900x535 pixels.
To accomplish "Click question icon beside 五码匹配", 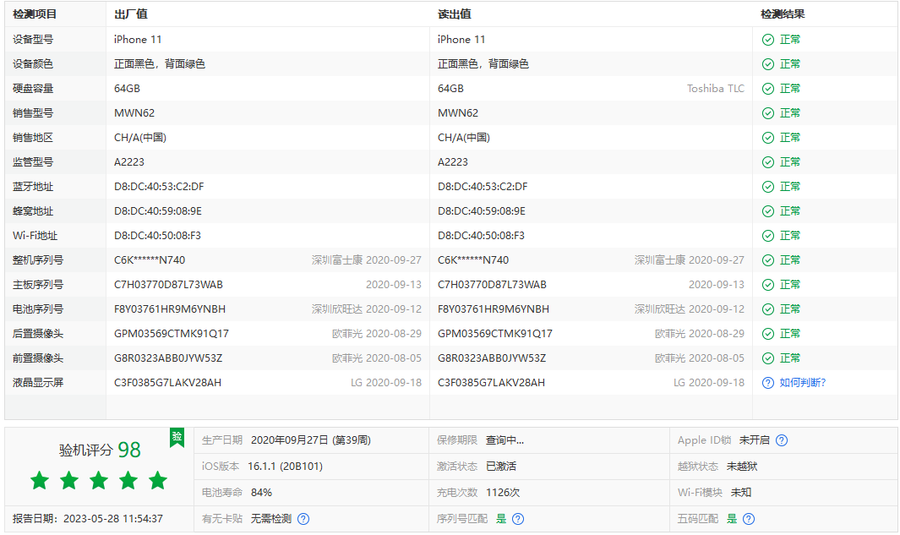I will click(x=748, y=519).
